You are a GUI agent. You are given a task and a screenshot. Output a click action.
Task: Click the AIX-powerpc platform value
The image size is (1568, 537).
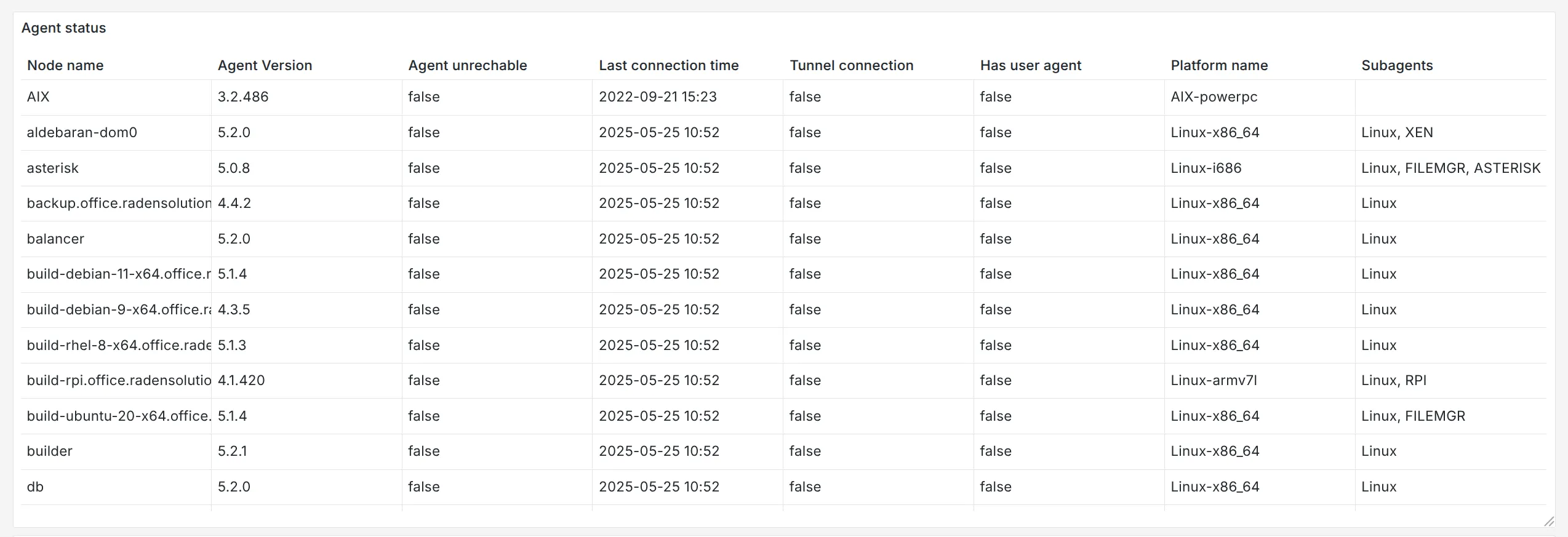click(1214, 97)
